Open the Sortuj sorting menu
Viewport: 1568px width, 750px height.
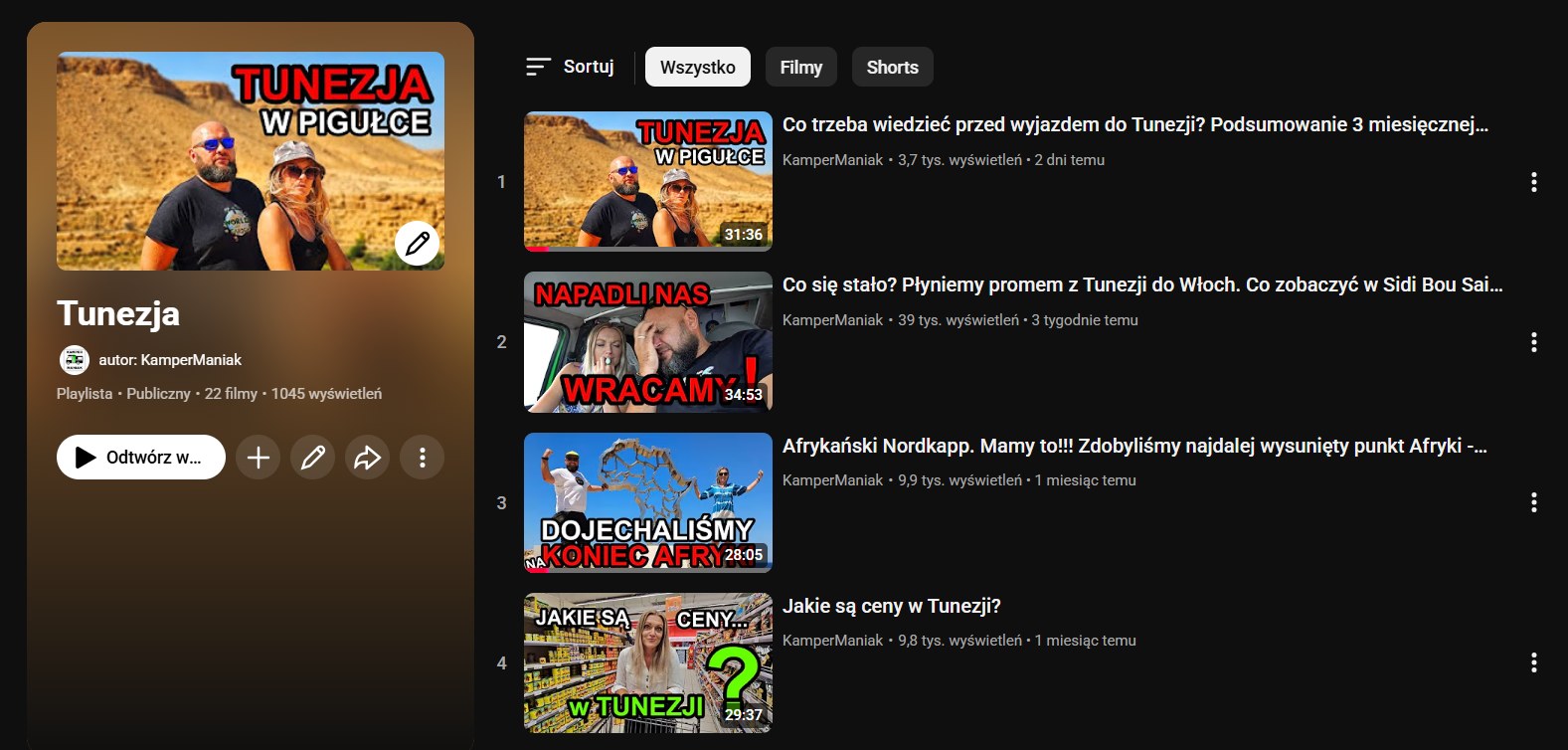pos(571,67)
